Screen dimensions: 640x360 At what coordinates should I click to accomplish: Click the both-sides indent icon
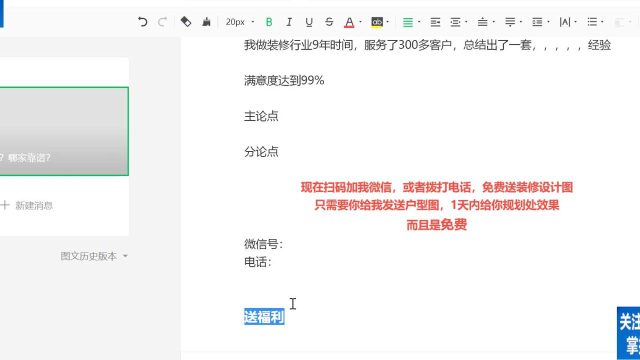(455, 22)
